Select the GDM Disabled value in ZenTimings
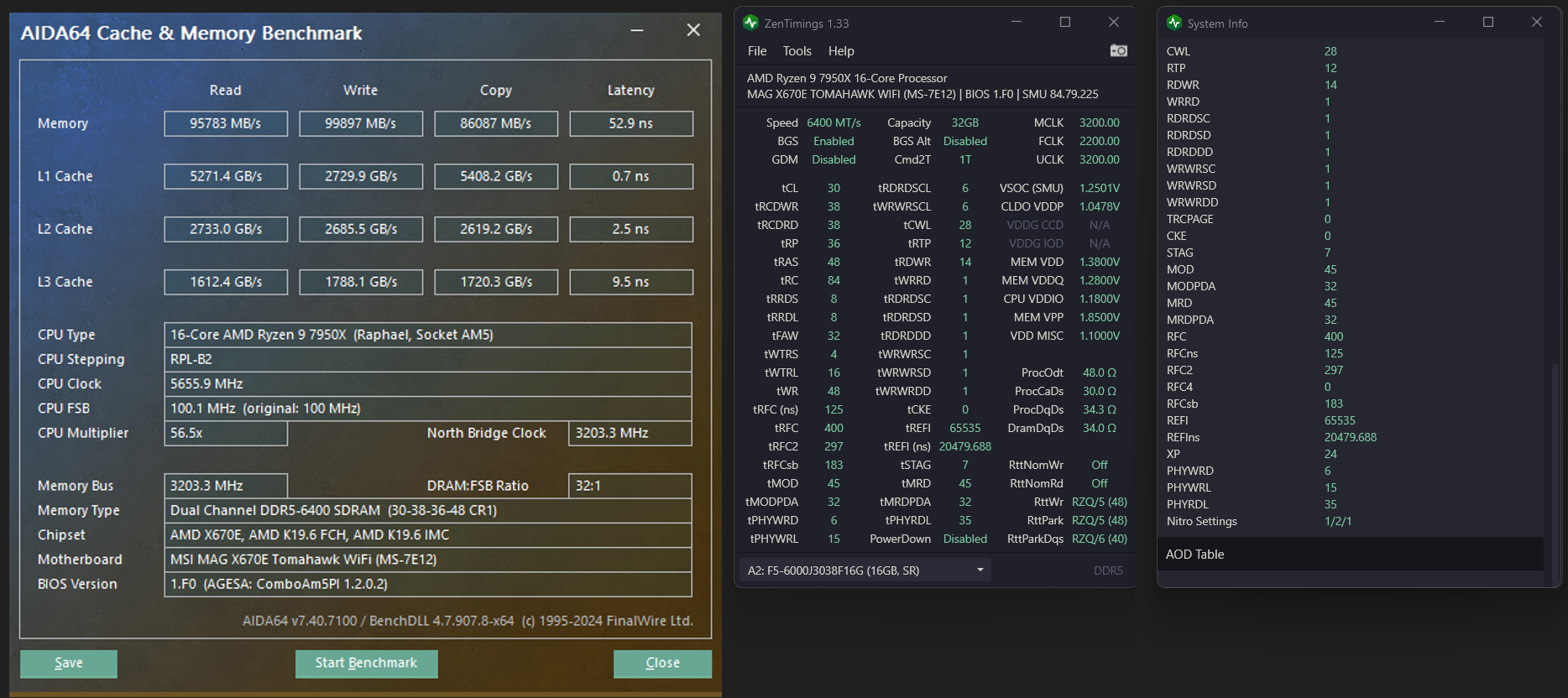 click(x=834, y=159)
